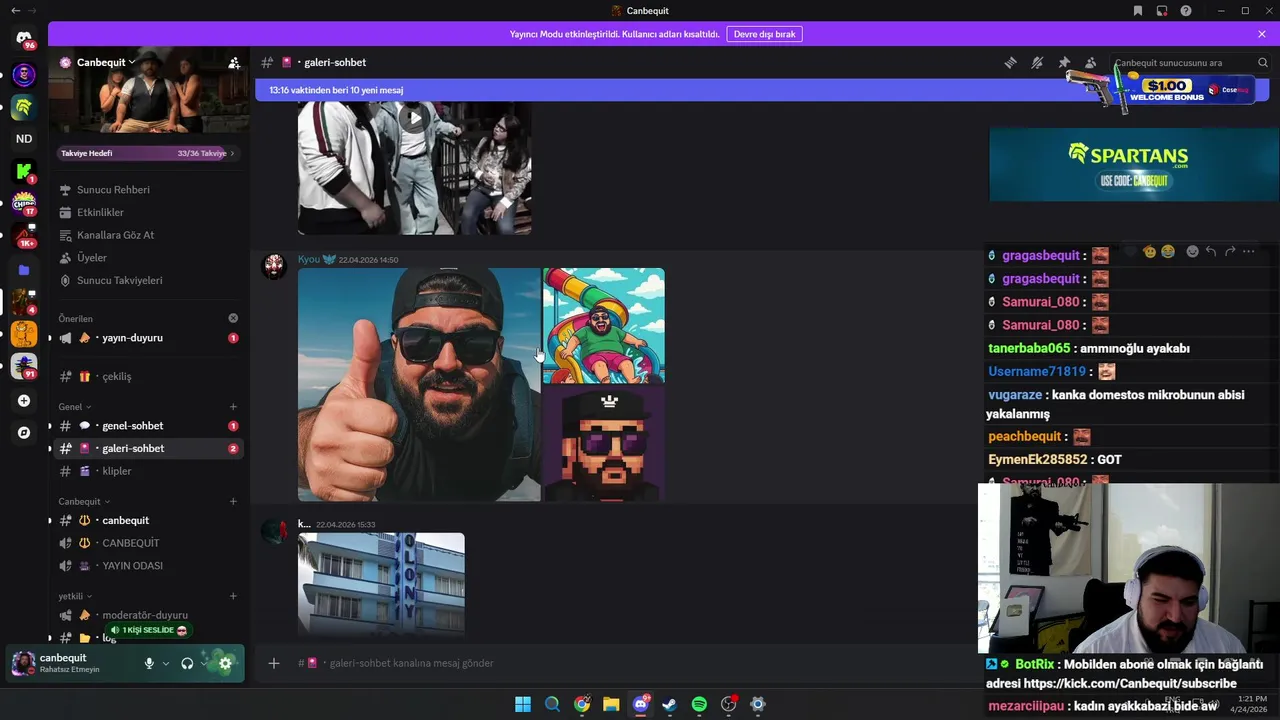Open the genel-sohbet channel
The image size is (1280, 720).
coord(148,426)
